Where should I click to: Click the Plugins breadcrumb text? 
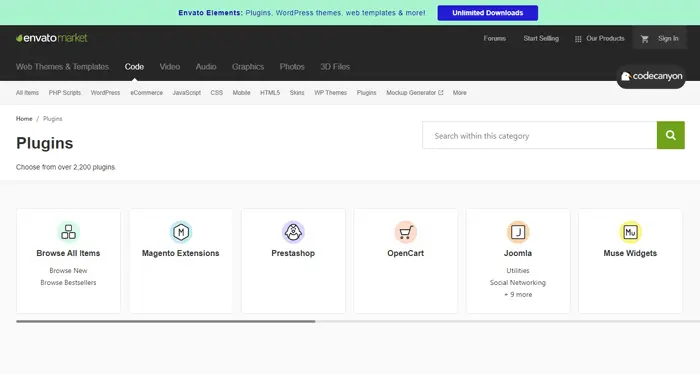click(53, 119)
